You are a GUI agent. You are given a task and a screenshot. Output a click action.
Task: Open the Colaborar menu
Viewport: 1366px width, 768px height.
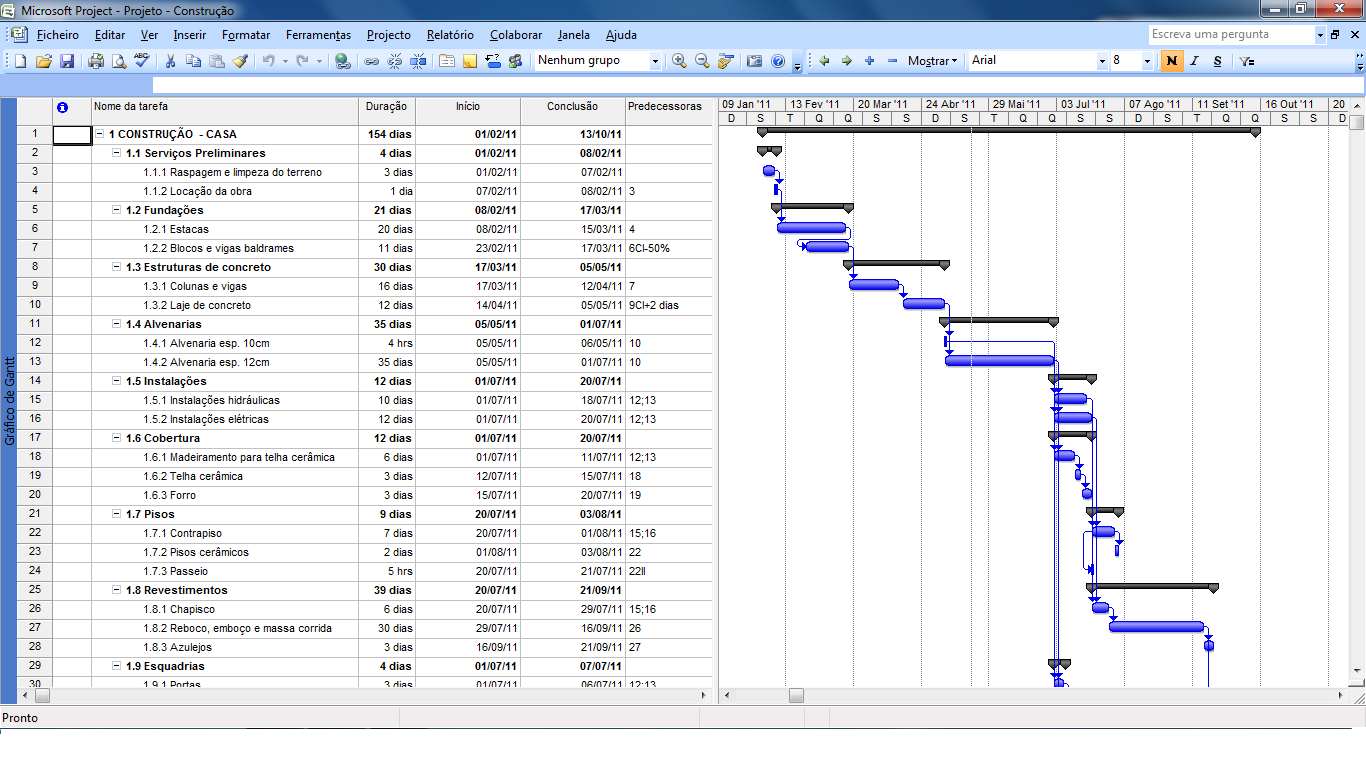point(515,35)
